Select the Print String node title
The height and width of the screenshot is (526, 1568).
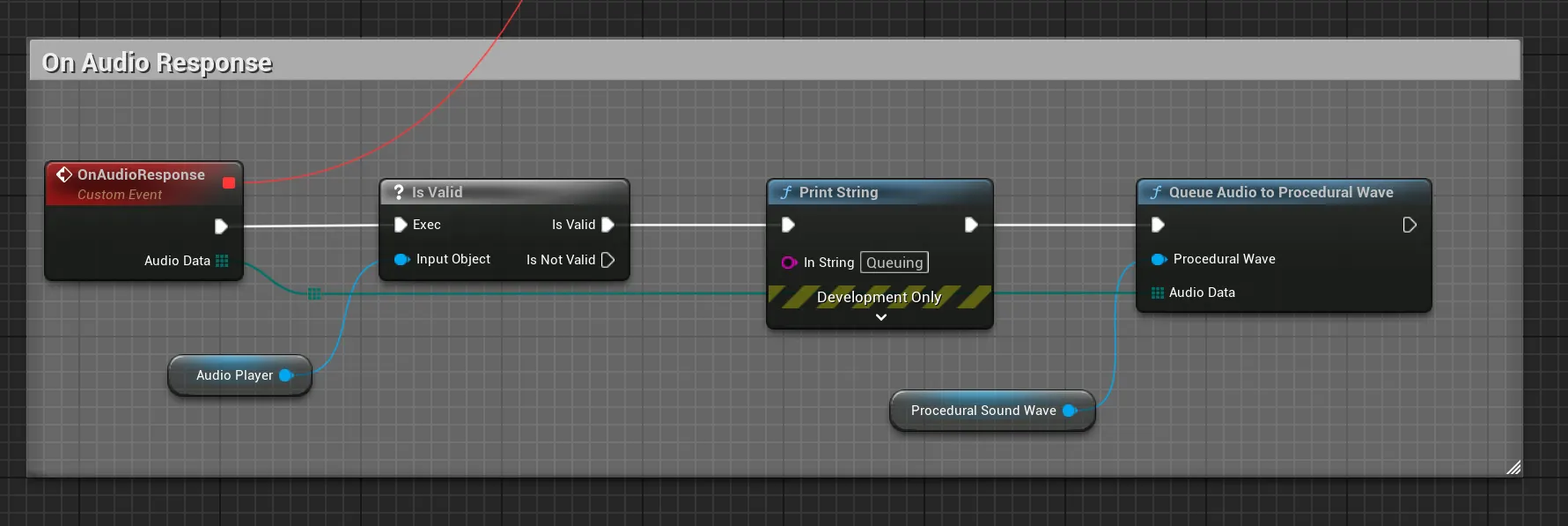click(838, 192)
